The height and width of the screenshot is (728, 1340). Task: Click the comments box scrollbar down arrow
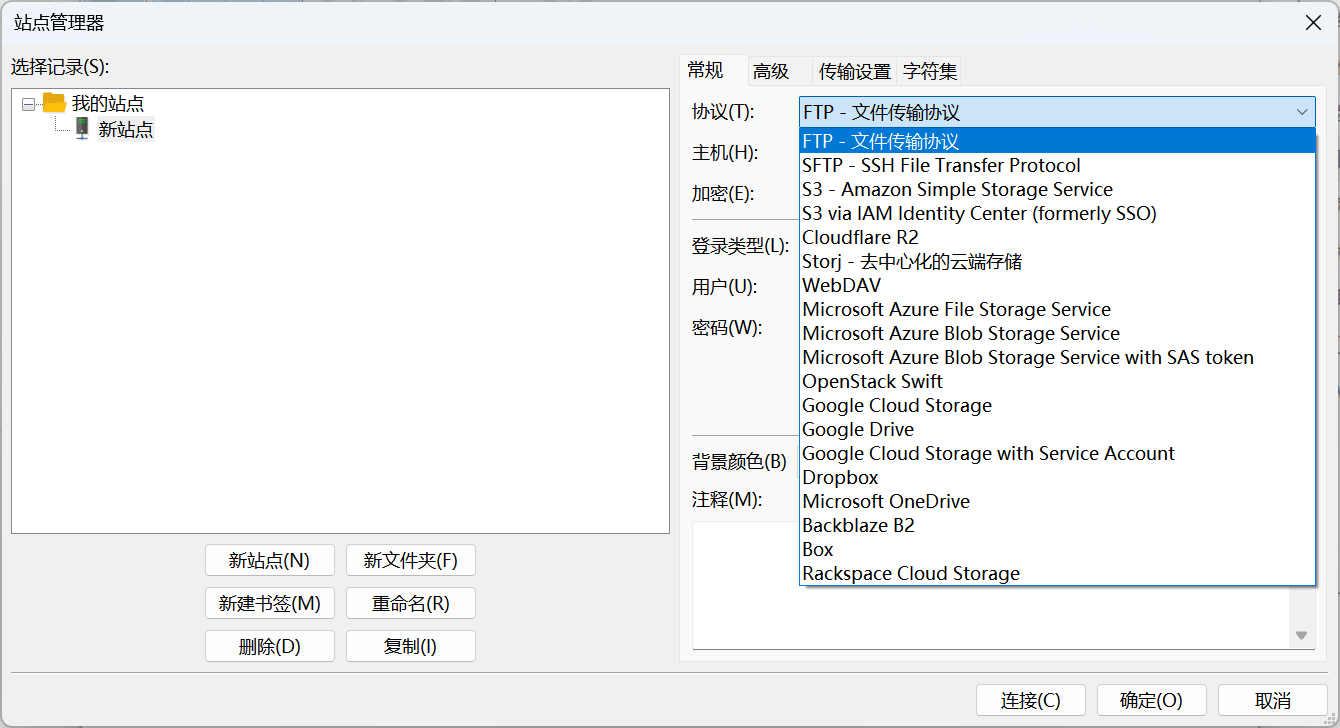pyautogui.click(x=1302, y=635)
